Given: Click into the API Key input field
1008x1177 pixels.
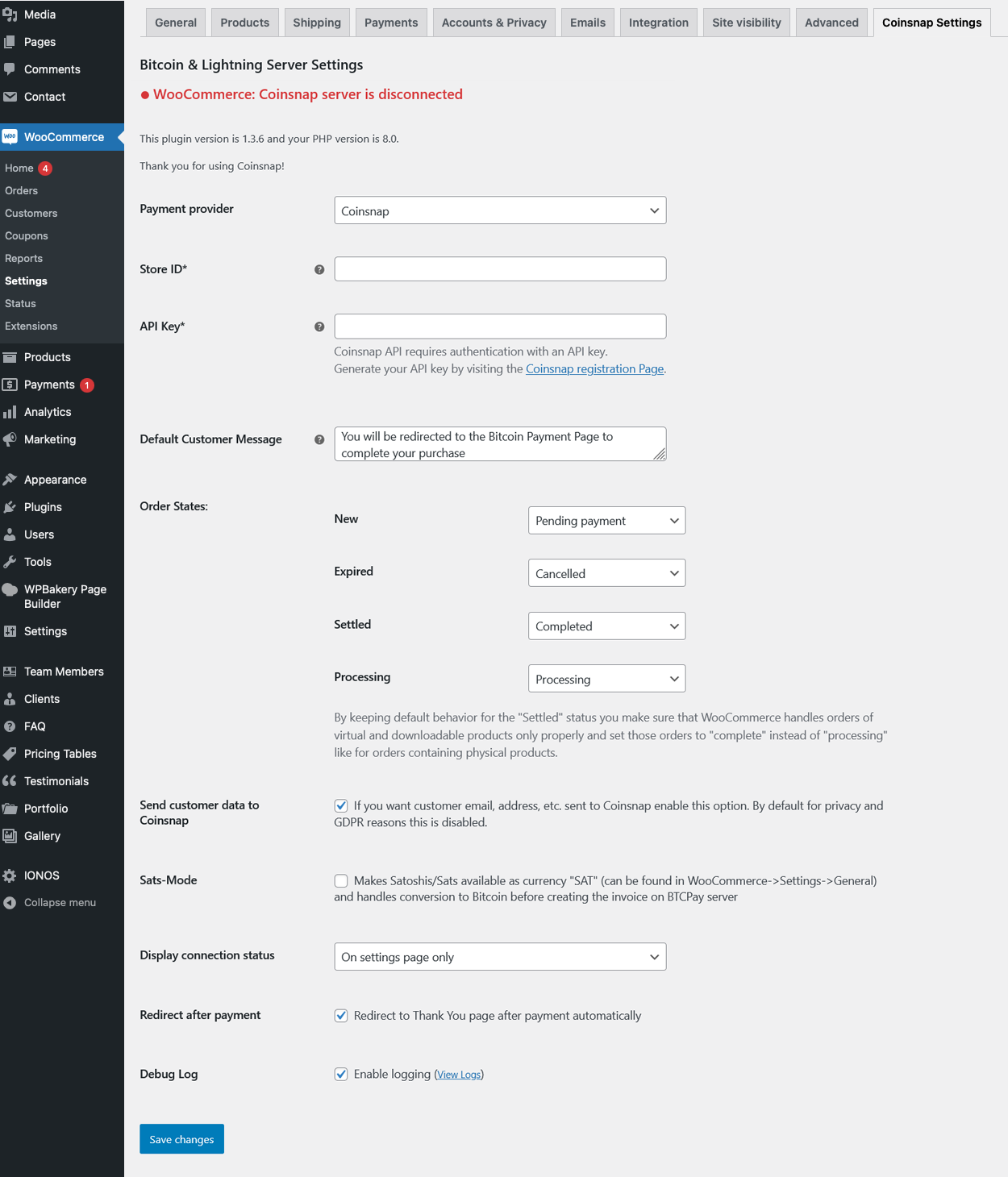Looking at the screenshot, I should (x=500, y=326).
